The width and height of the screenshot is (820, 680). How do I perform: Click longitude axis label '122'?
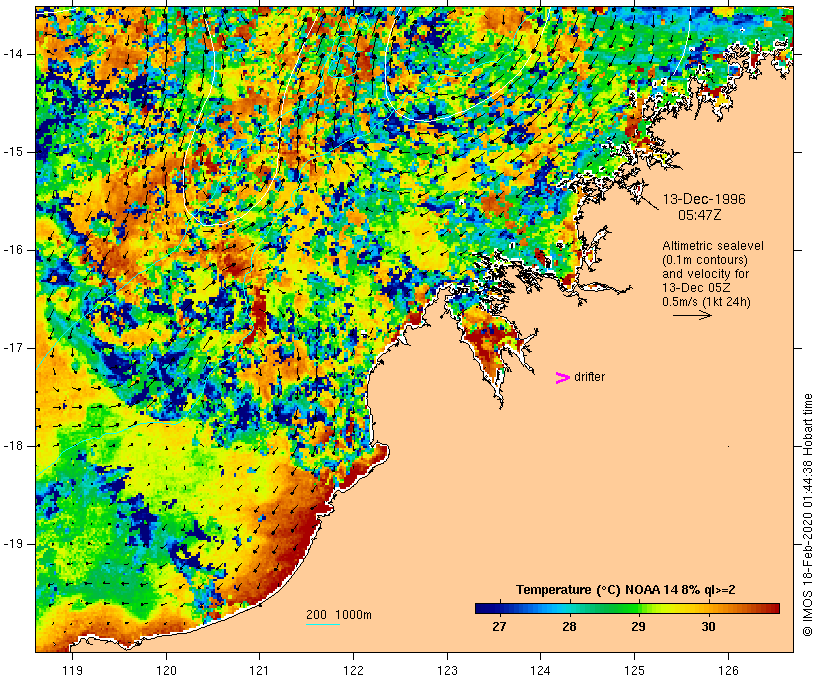pyautogui.click(x=354, y=671)
